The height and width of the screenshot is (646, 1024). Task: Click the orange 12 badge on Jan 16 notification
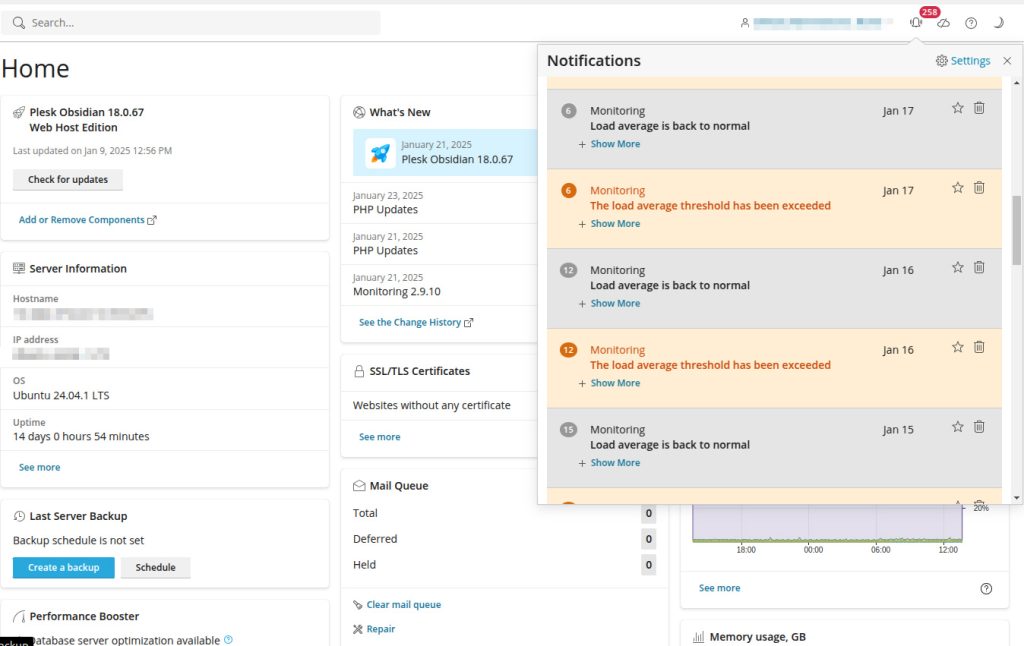[x=569, y=349]
